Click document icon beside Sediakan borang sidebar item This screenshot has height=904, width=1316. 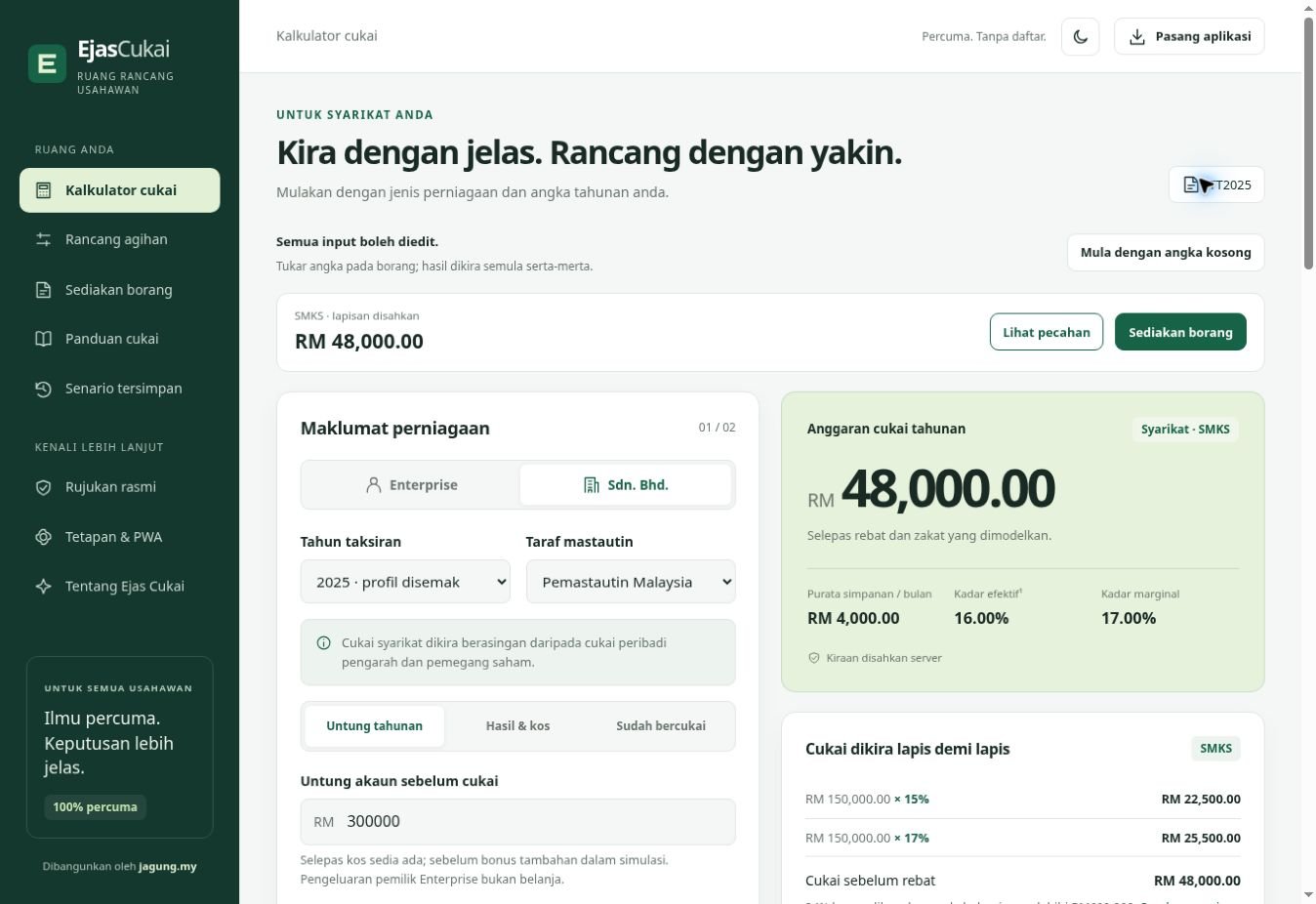tap(43, 290)
